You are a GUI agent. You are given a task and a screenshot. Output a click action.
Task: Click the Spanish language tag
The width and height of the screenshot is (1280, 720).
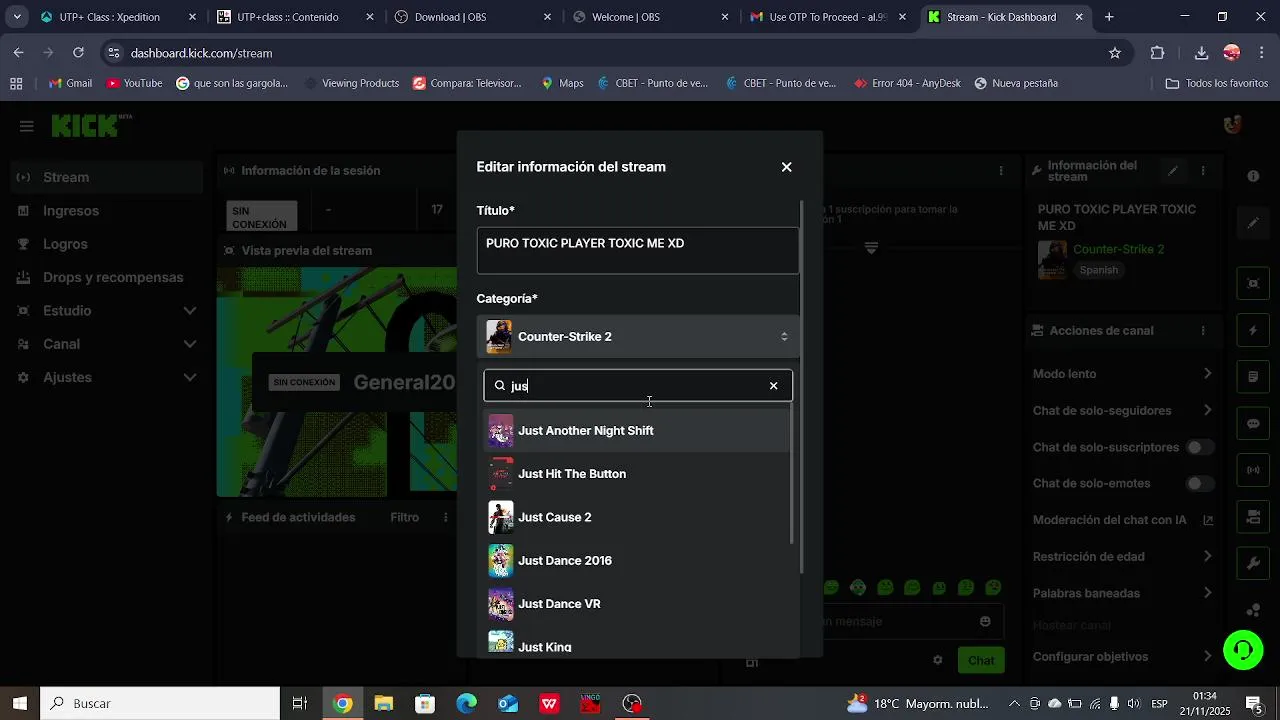pyautogui.click(x=1099, y=270)
